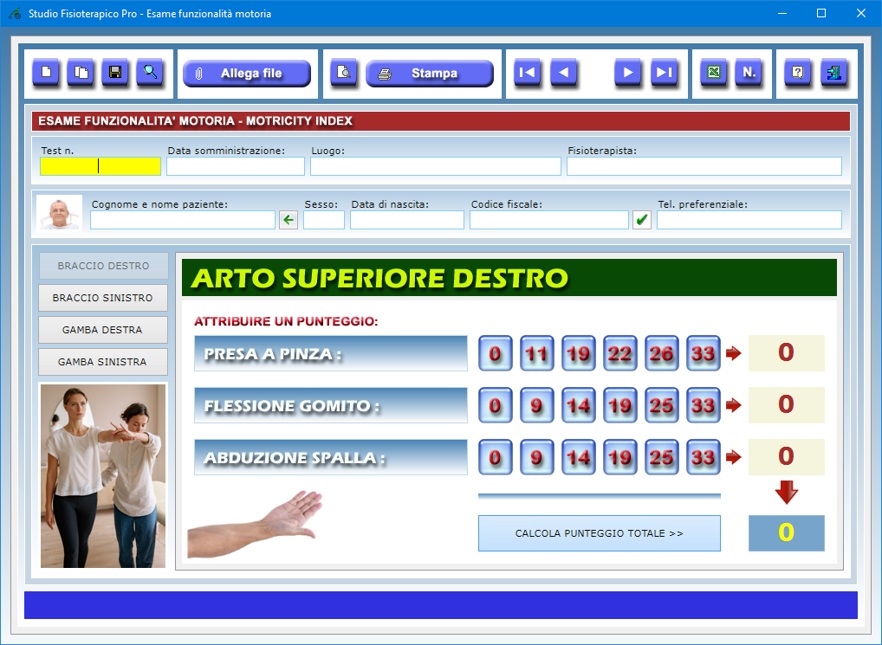Click the exit door icon
This screenshot has width=882, height=645.
tap(834, 73)
